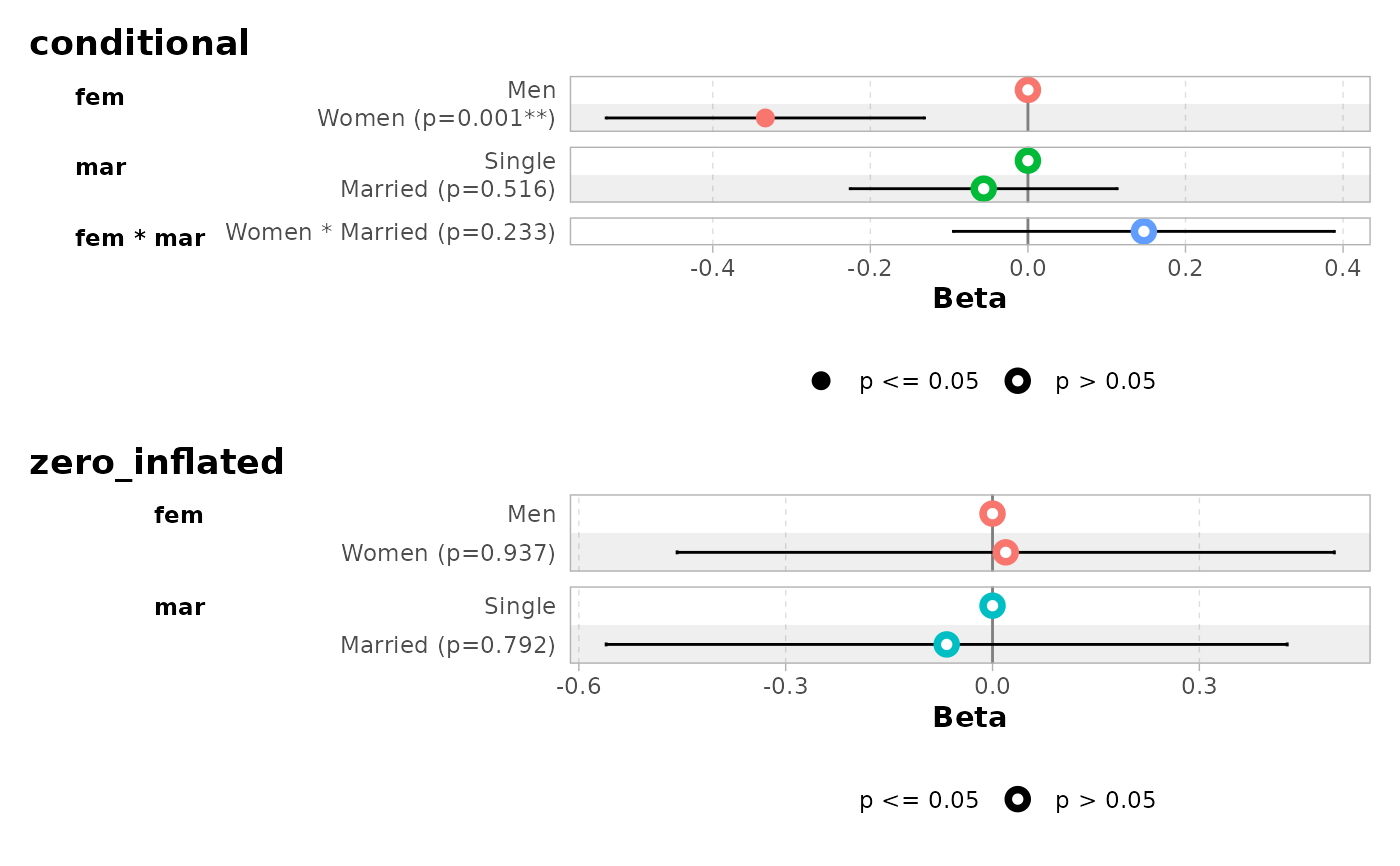This screenshot has height=866, width=1400.
Task: Click the teal Married point in zero_inflated plot
Action: click(946, 644)
